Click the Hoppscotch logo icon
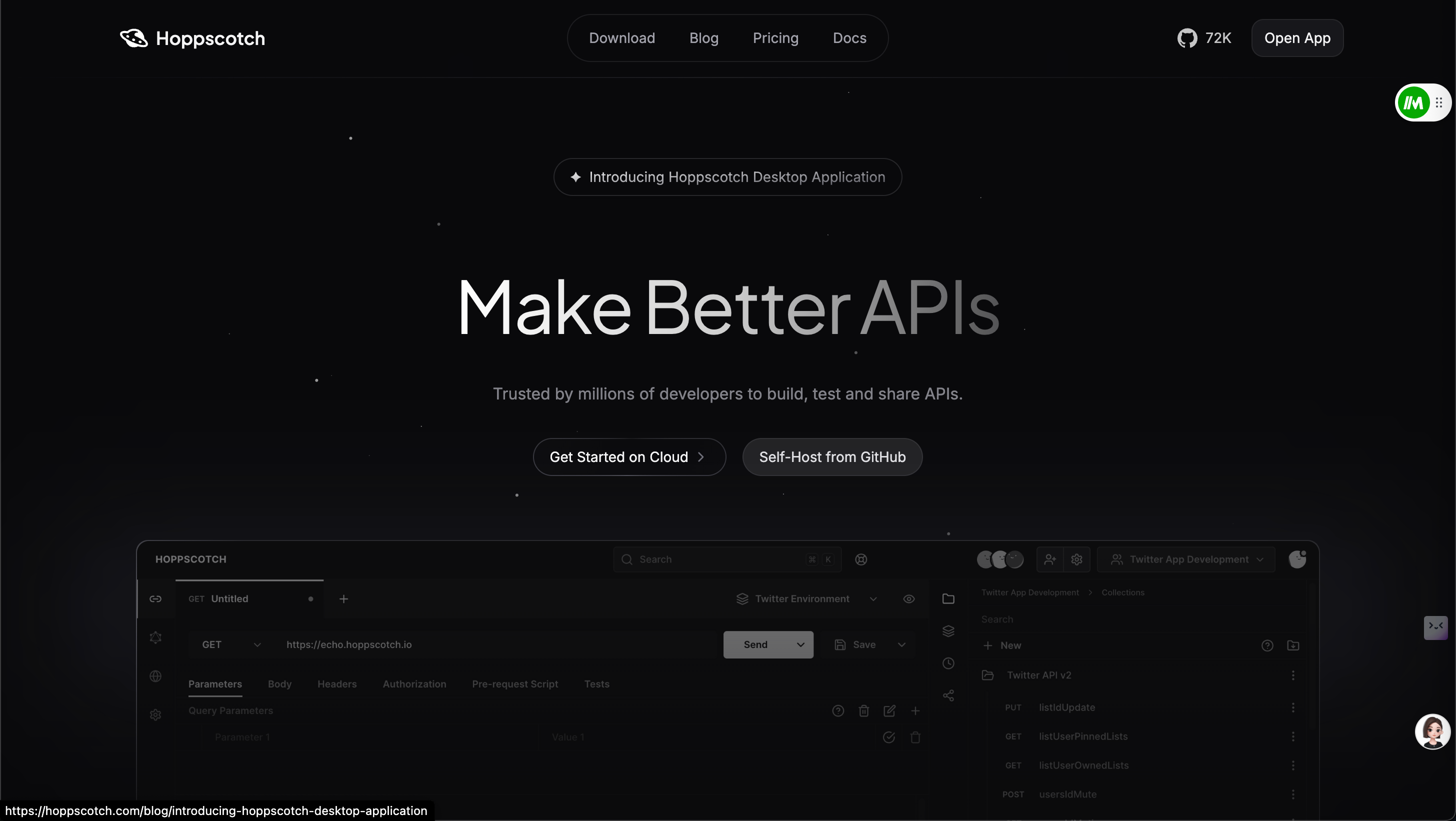 pos(134,38)
